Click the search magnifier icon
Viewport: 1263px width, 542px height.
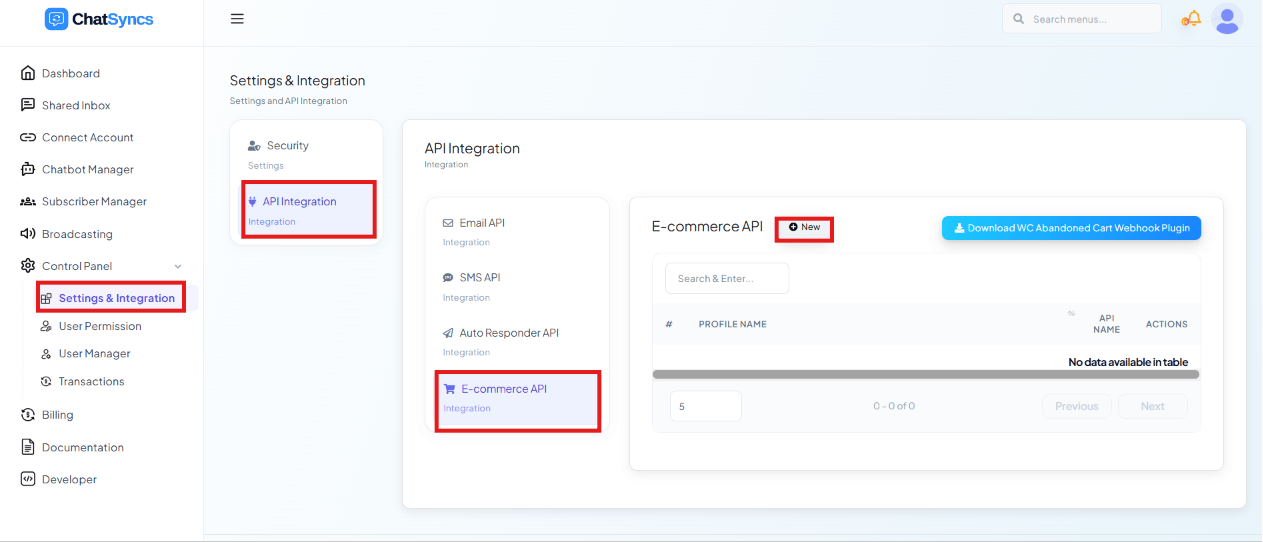point(1019,19)
